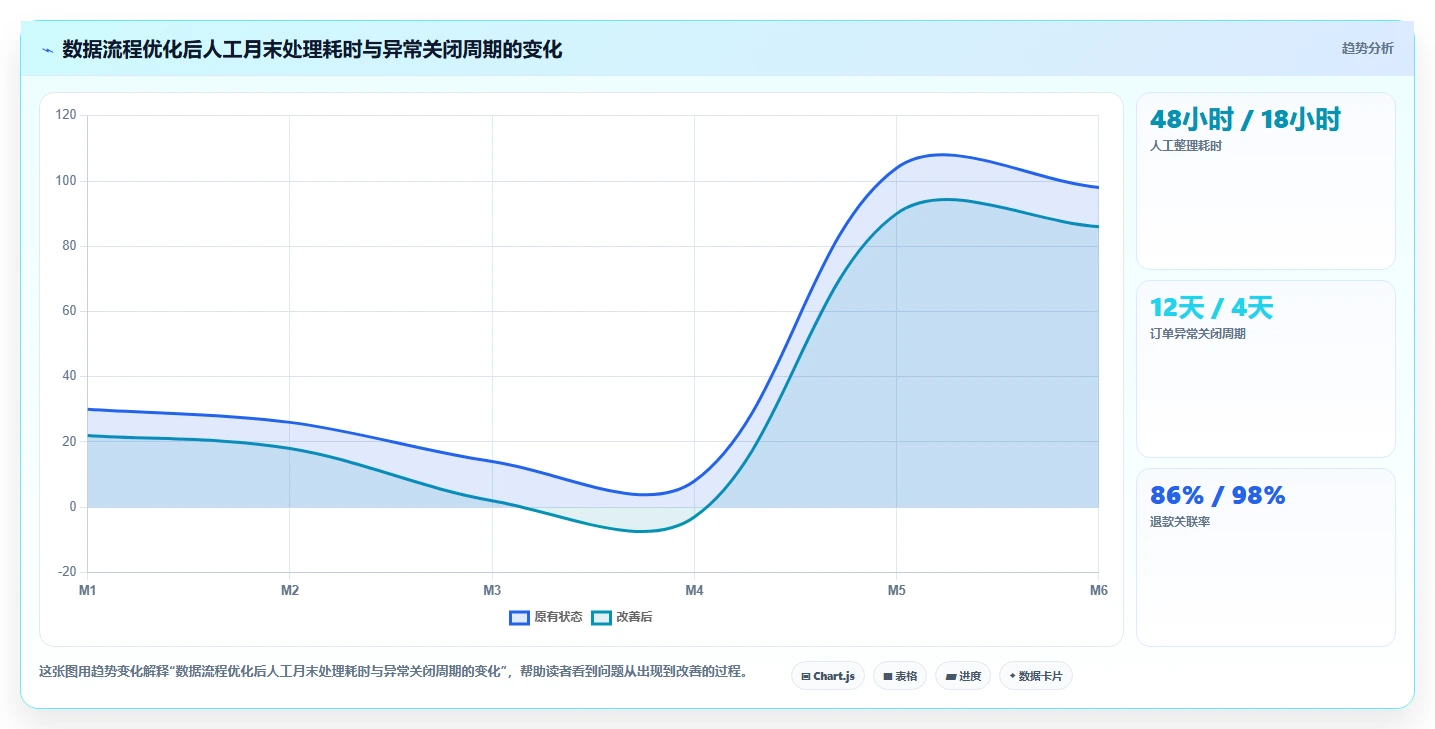The width and height of the screenshot is (1435, 729).
Task: Click the 100 y-axis value
Action: [x=66, y=181]
